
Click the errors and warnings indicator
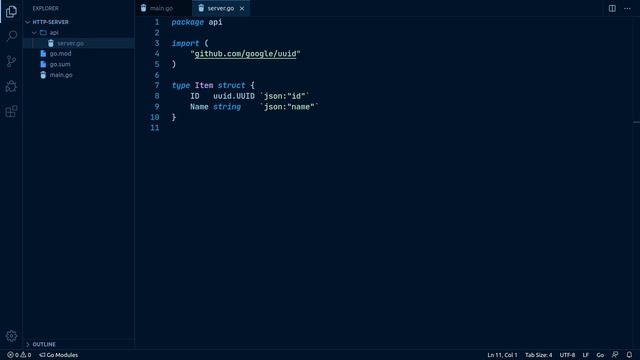[19, 355]
